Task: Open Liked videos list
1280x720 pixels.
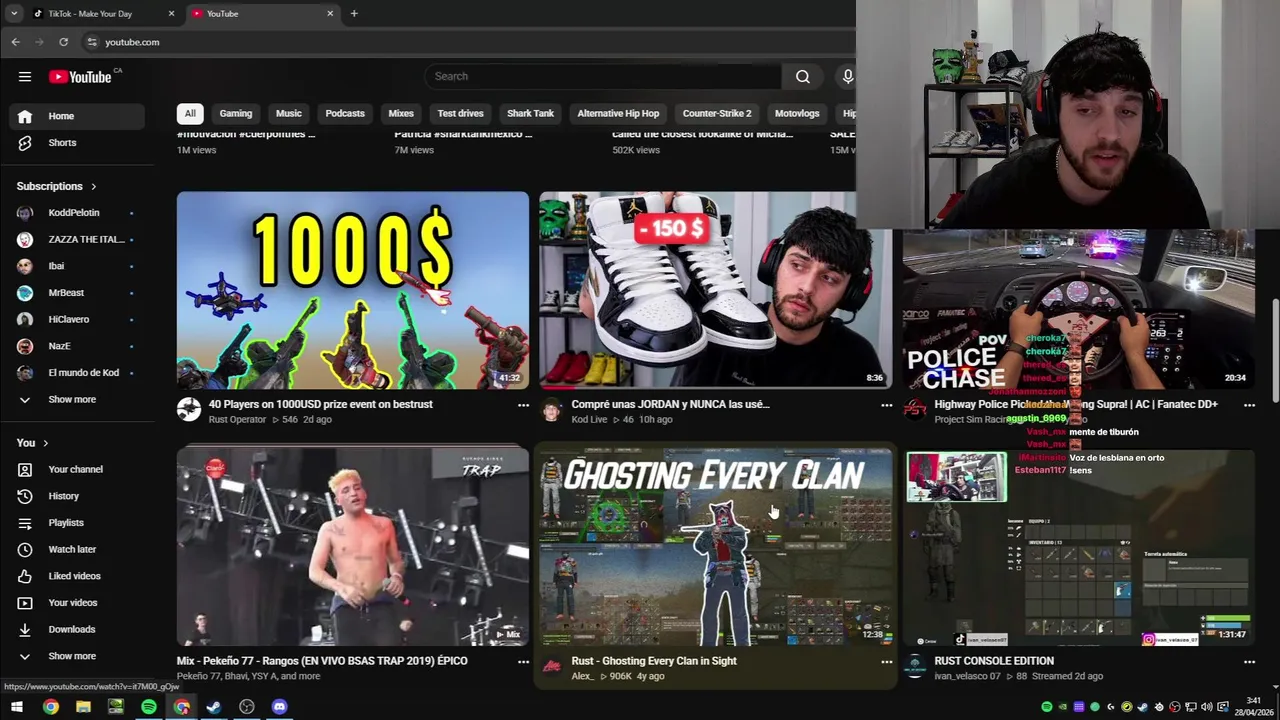Action: (78, 576)
